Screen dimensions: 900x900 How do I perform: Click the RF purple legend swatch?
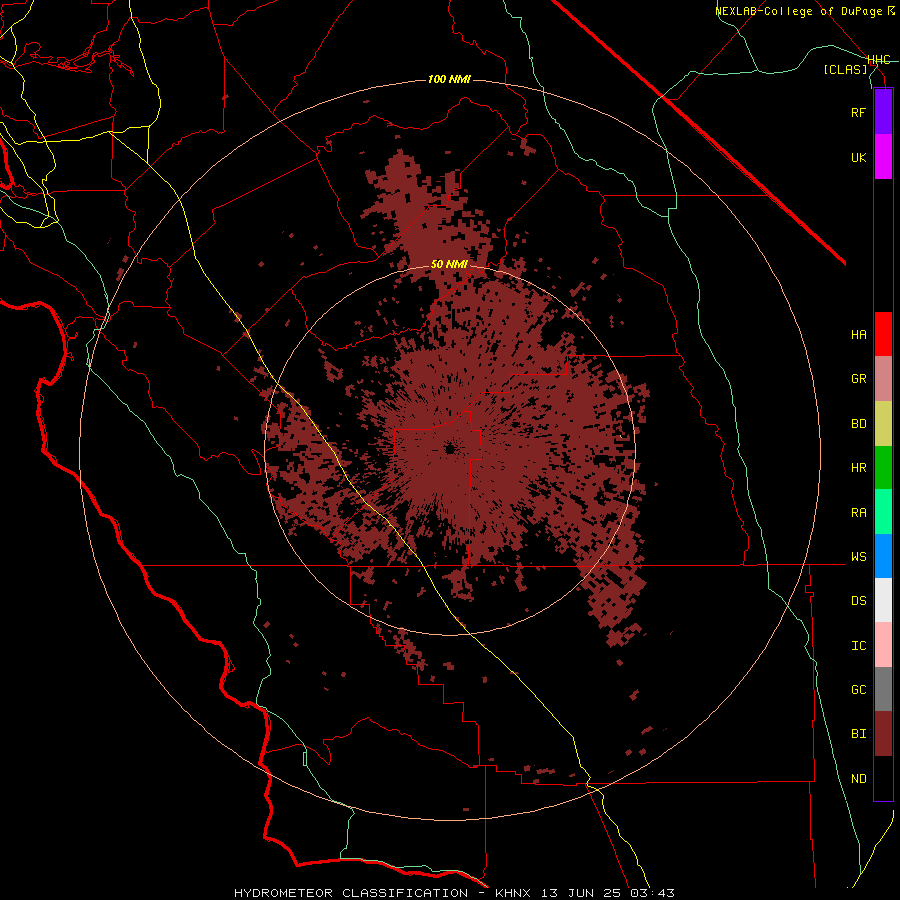[x=883, y=112]
